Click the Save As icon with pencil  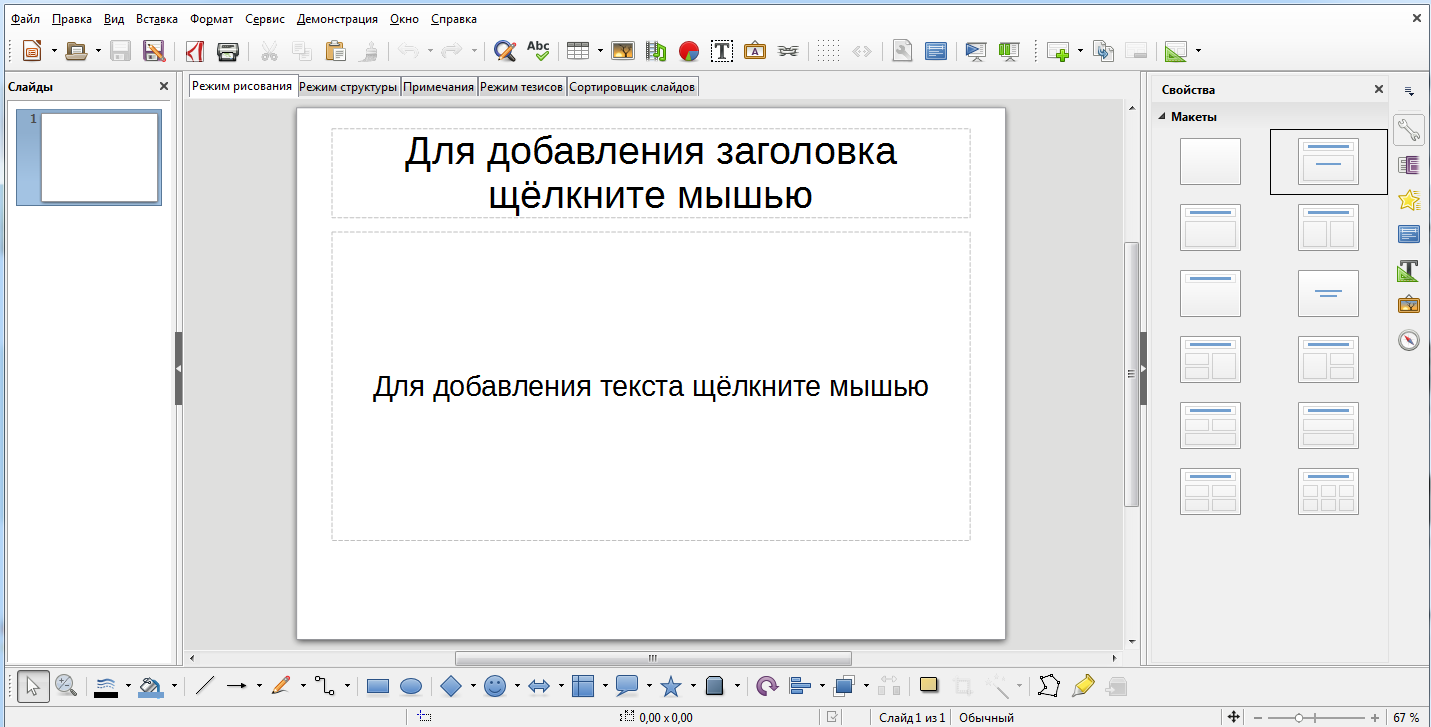tap(154, 51)
